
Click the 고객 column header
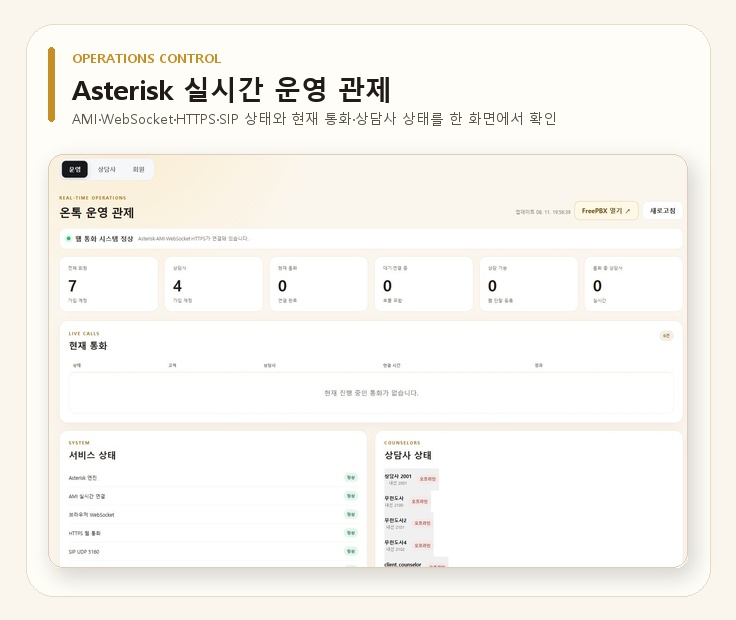click(x=172, y=365)
